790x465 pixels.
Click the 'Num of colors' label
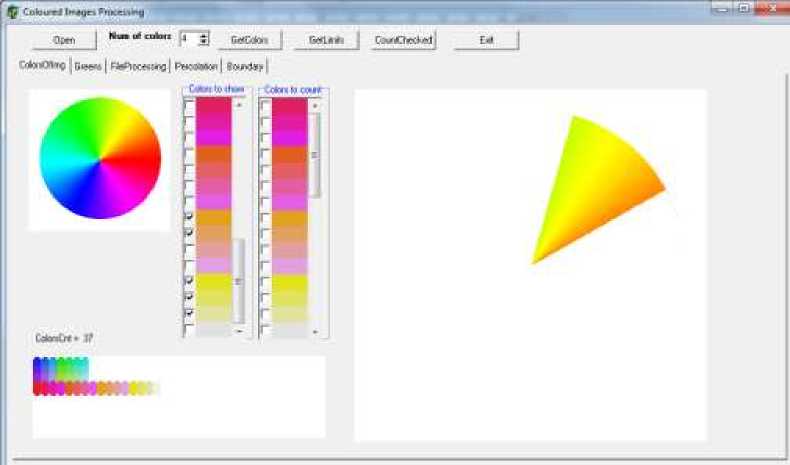[x=140, y=36]
